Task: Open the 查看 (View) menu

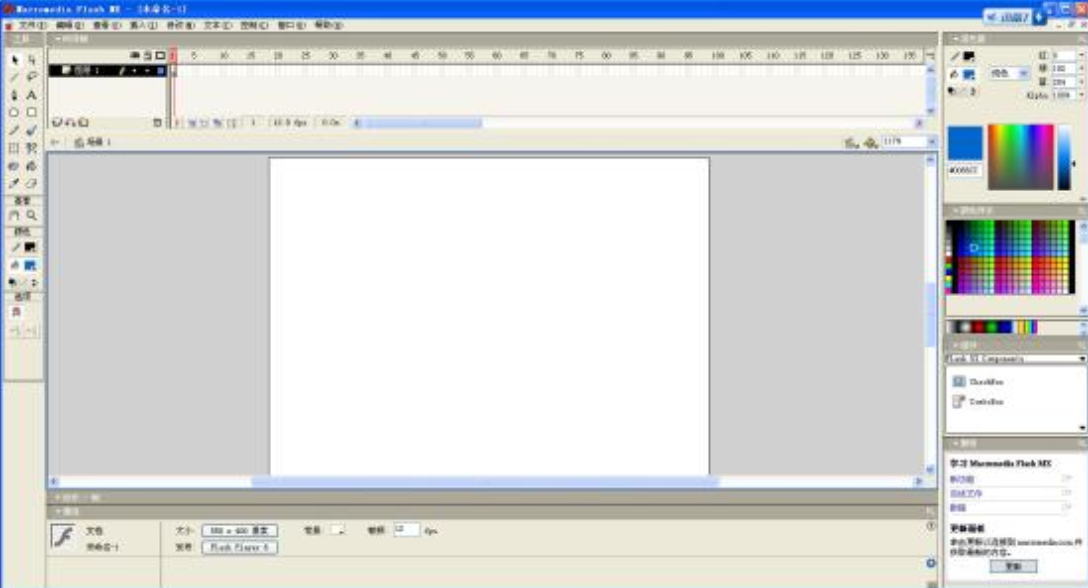Action: (x=107, y=25)
